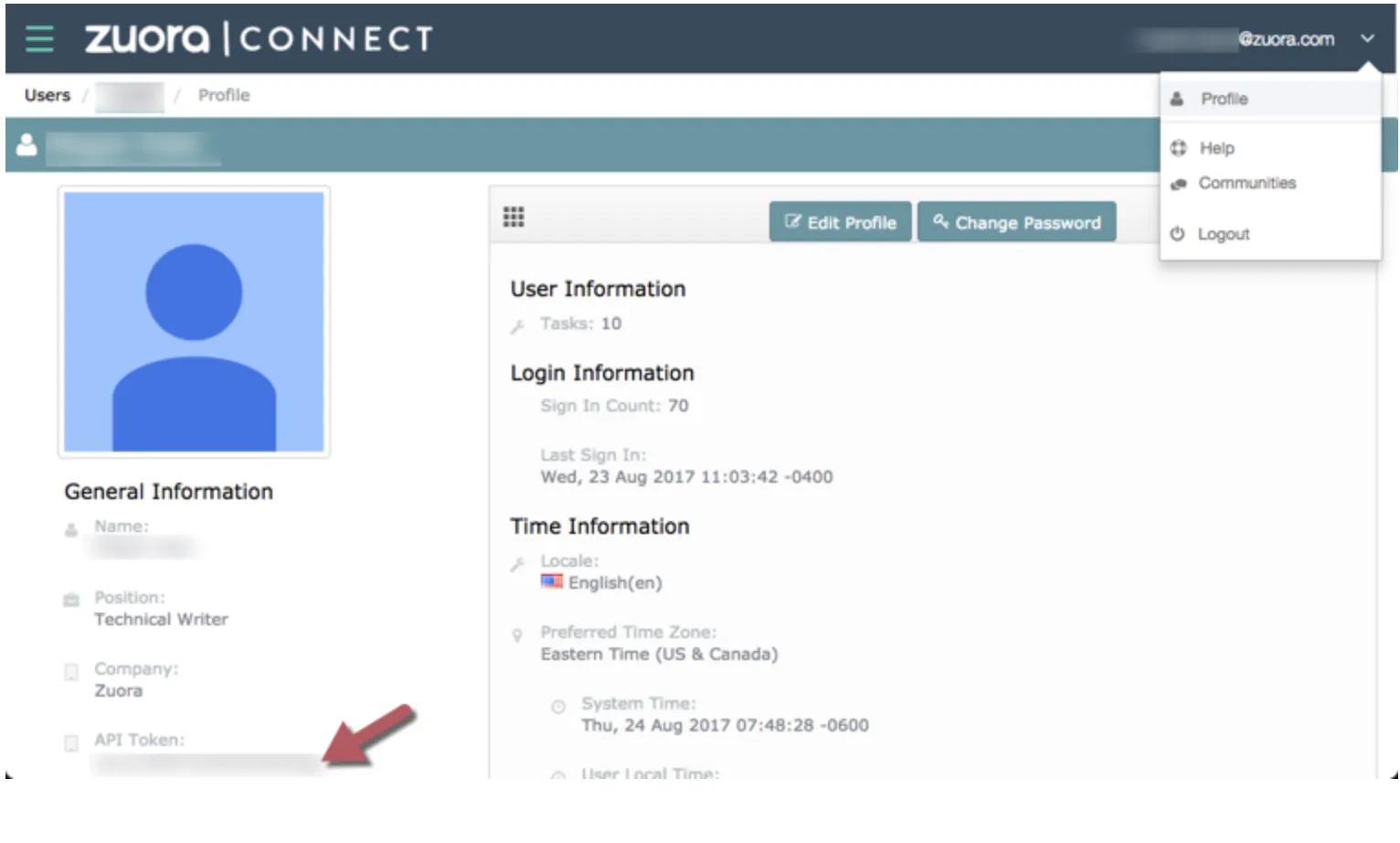1400x843 pixels.
Task: Click the Zuora Connect logo
Action: coord(259,38)
